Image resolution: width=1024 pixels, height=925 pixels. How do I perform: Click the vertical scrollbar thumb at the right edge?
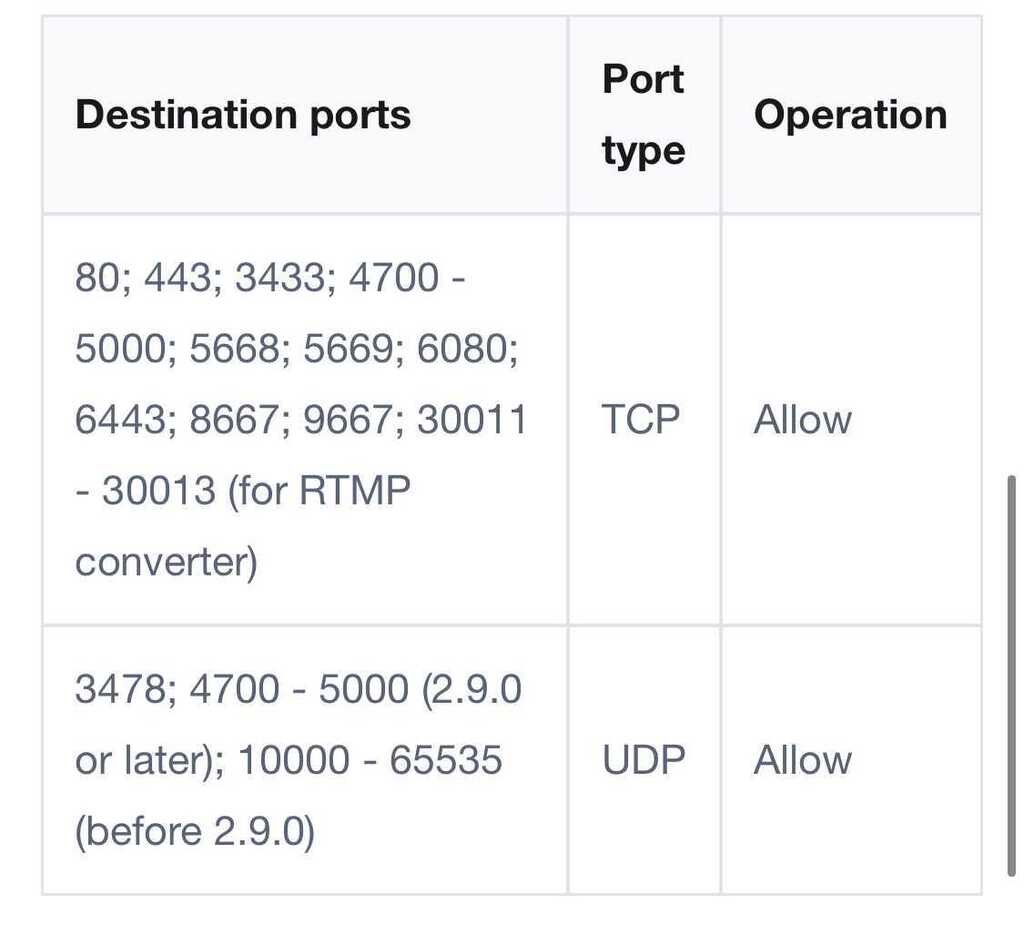point(1012,675)
